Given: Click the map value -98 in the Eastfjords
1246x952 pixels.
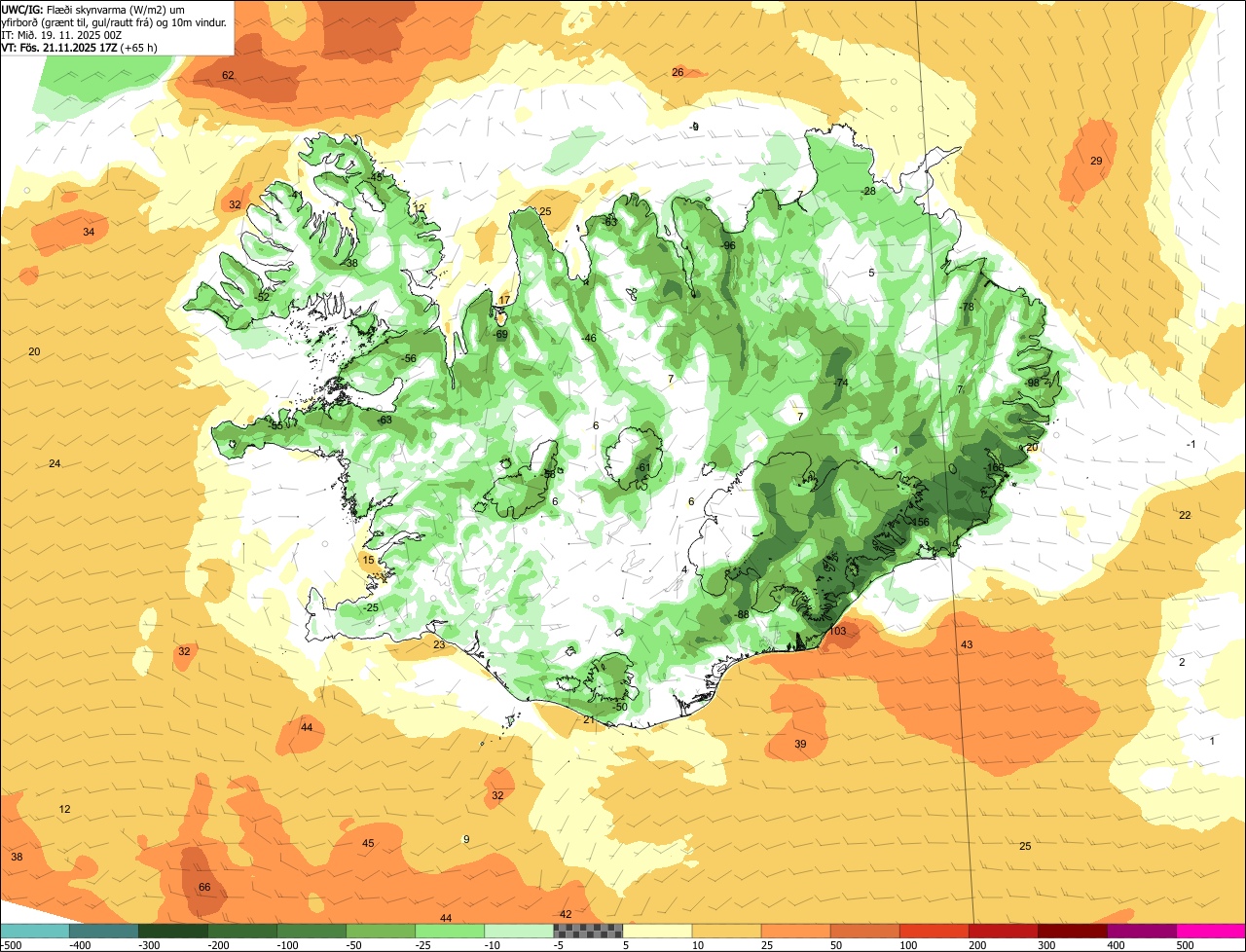Looking at the screenshot, I should point(1032,383).
